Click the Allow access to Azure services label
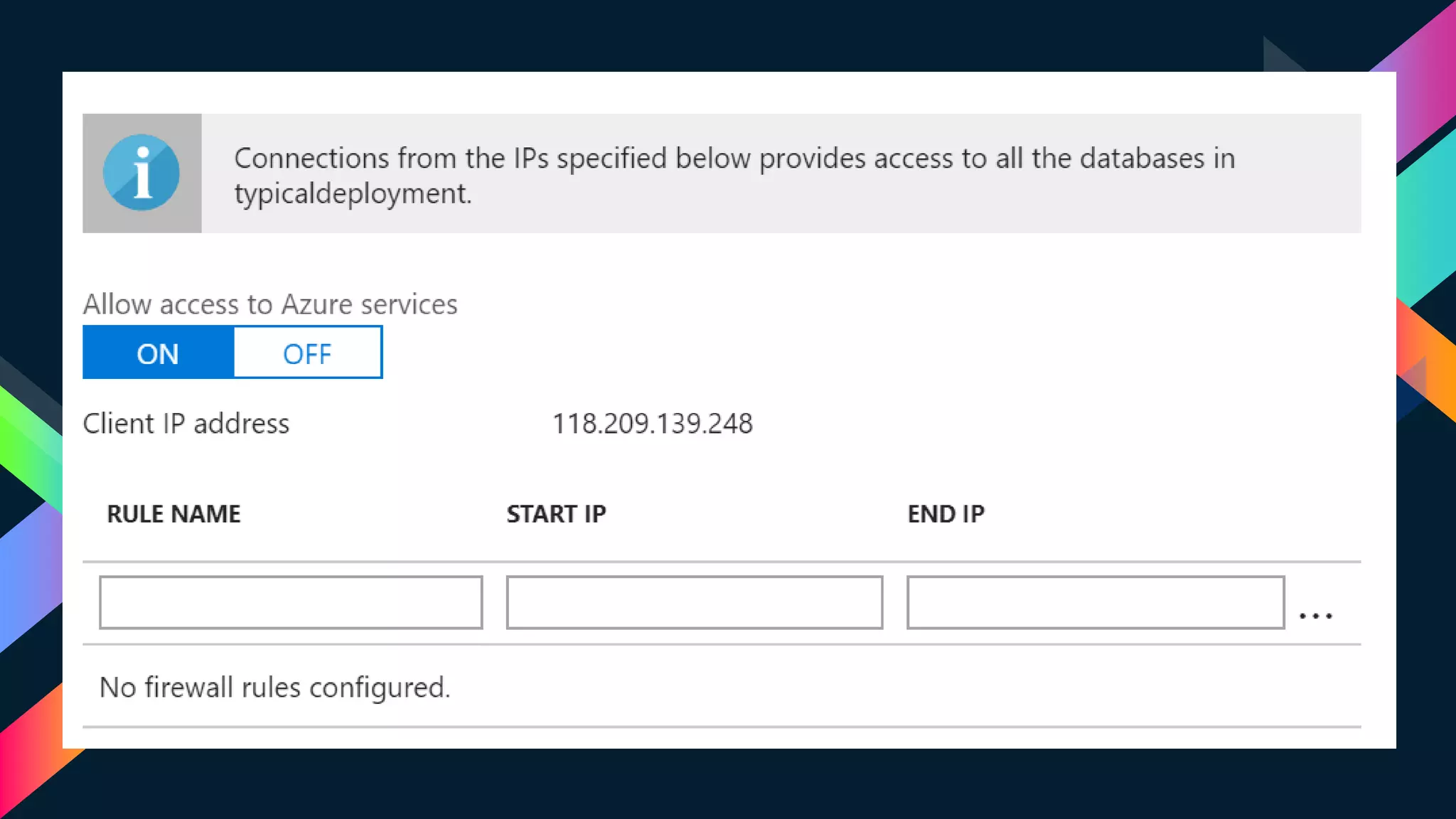Viewport: 1456px width, 819px height. (x=270, y=304)
